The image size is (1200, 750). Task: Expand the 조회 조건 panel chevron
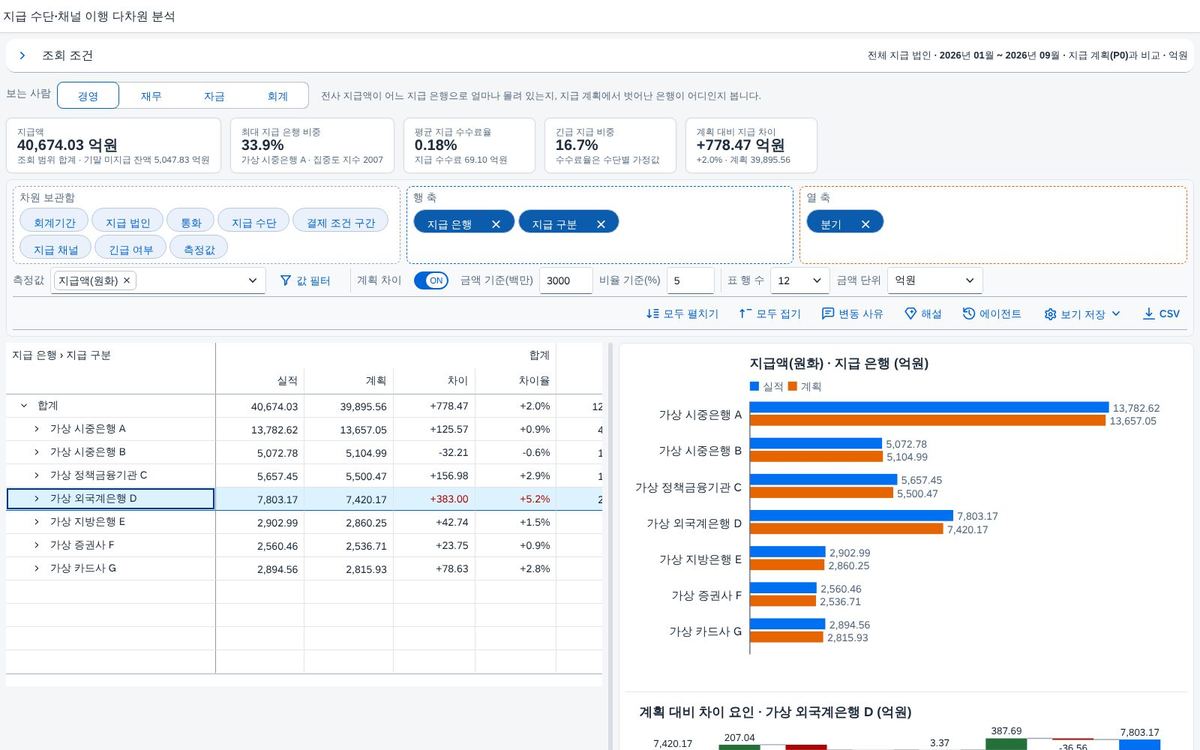click(22, 56)
